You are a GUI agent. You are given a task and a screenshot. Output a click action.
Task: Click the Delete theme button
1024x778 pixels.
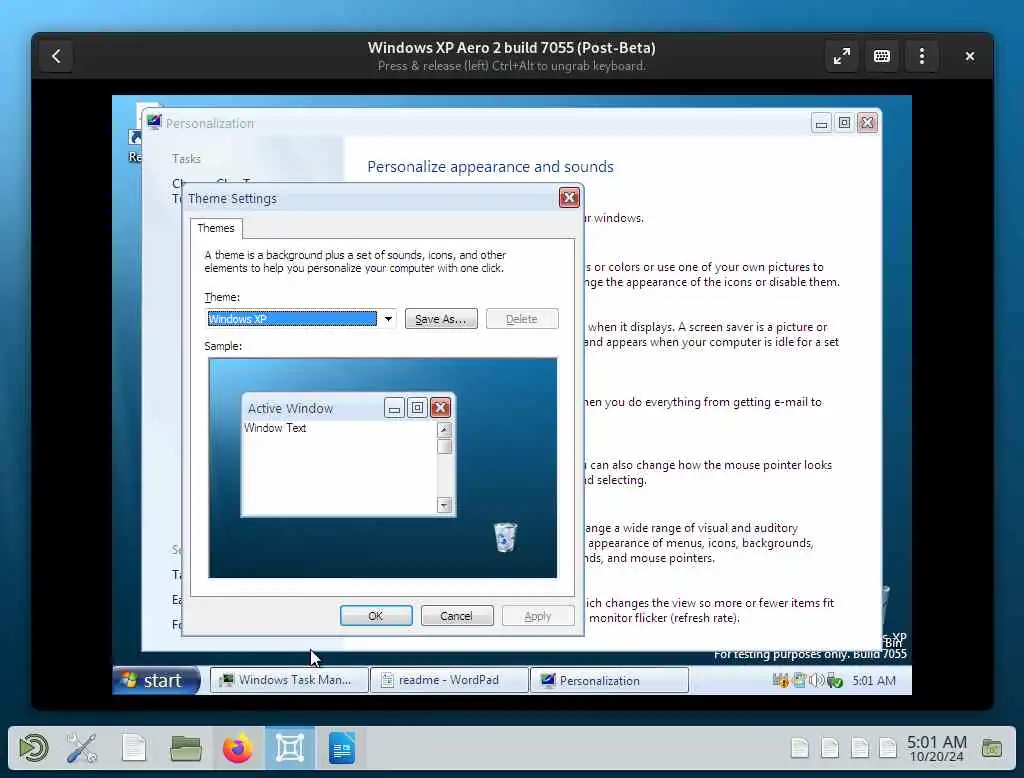coord(522,319)
